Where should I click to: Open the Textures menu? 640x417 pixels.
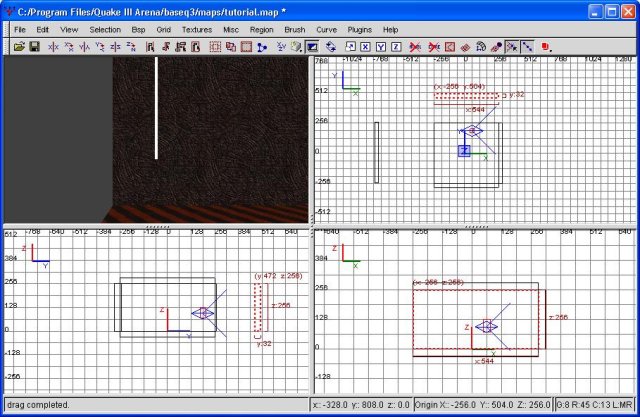pyautogui.click(x=197, y=30)
